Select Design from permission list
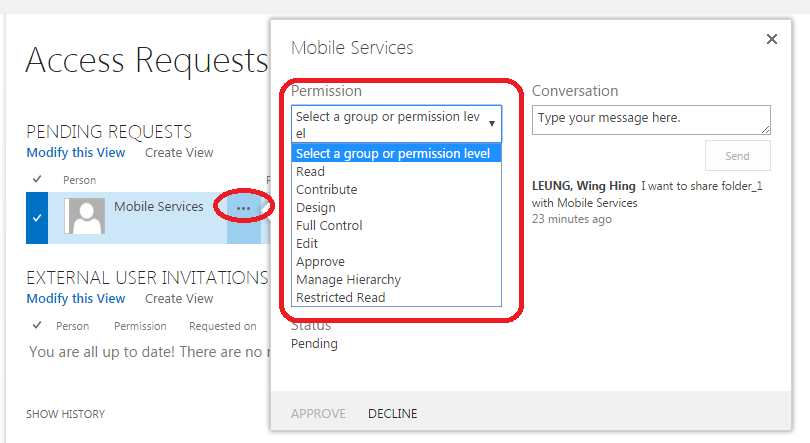Image resolution: width=810 pixels, height=443 pixels. (x=316, y=208)
